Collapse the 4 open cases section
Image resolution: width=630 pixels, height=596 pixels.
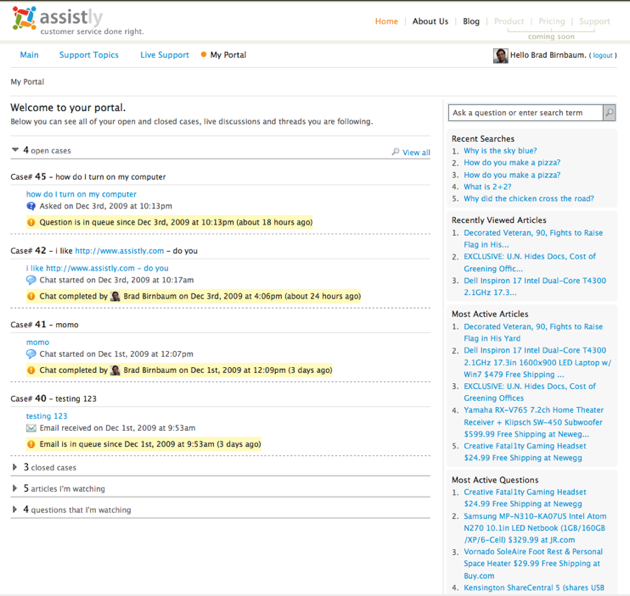tap(15, 151)
